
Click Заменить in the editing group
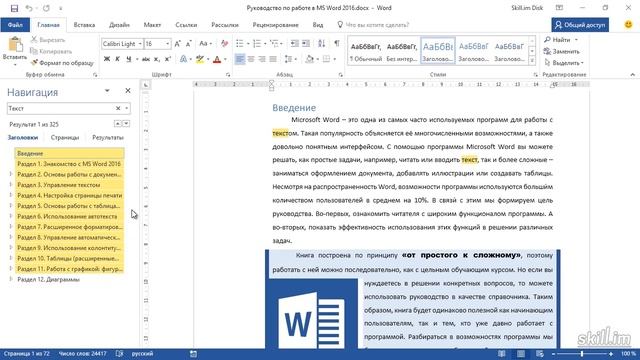pos(562,51)
